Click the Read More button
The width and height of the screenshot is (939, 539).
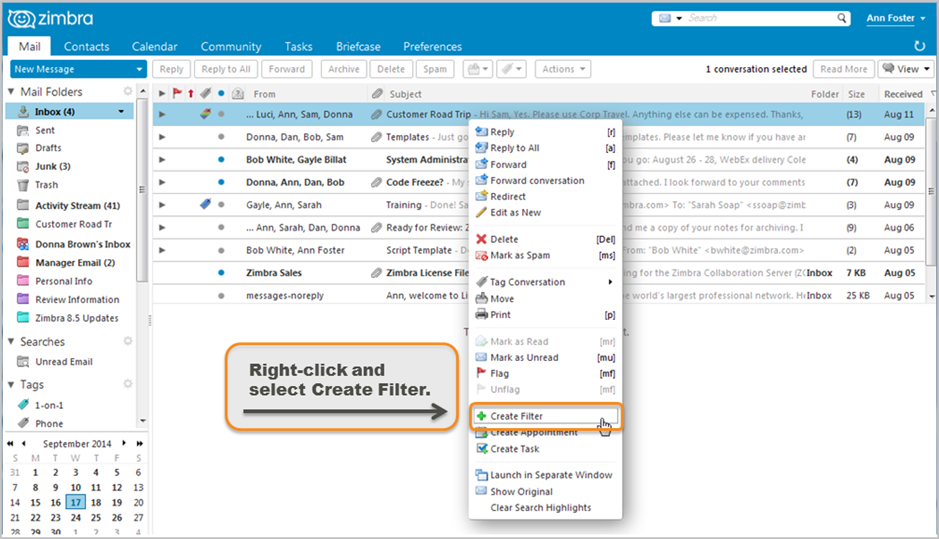click(x=843, y=69)
